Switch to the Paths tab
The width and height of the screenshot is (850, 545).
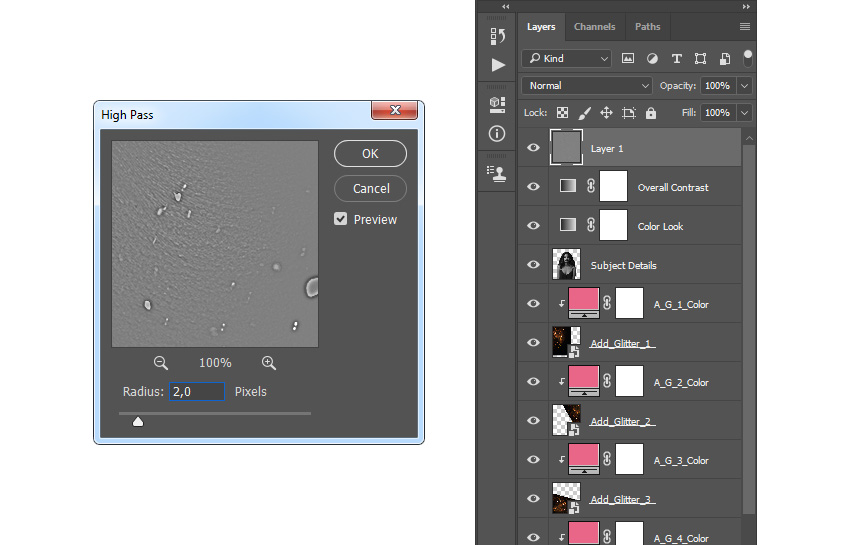648,27
